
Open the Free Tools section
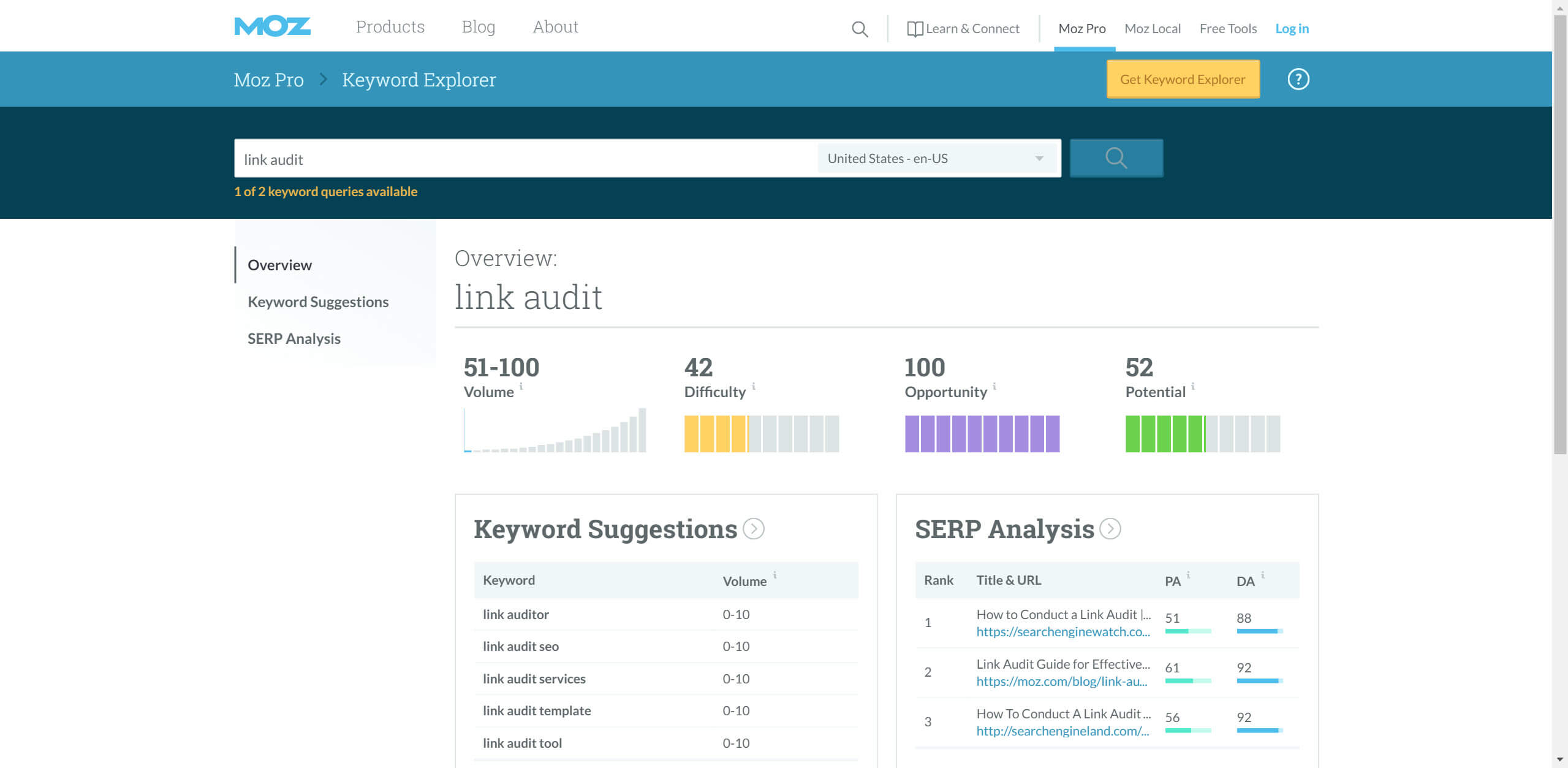tap(1228, 28)
